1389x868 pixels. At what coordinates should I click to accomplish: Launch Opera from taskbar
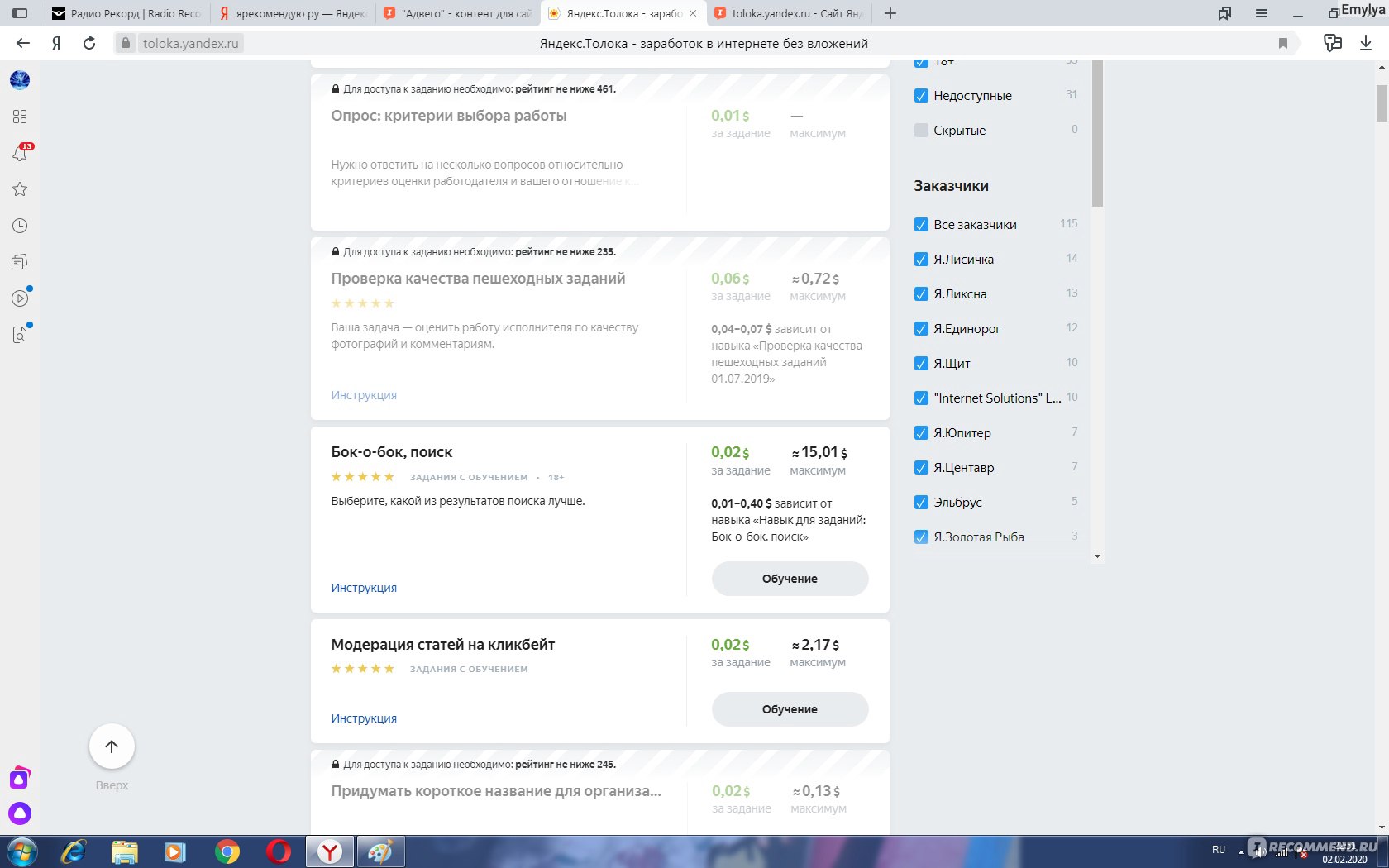tap(279, 851)
